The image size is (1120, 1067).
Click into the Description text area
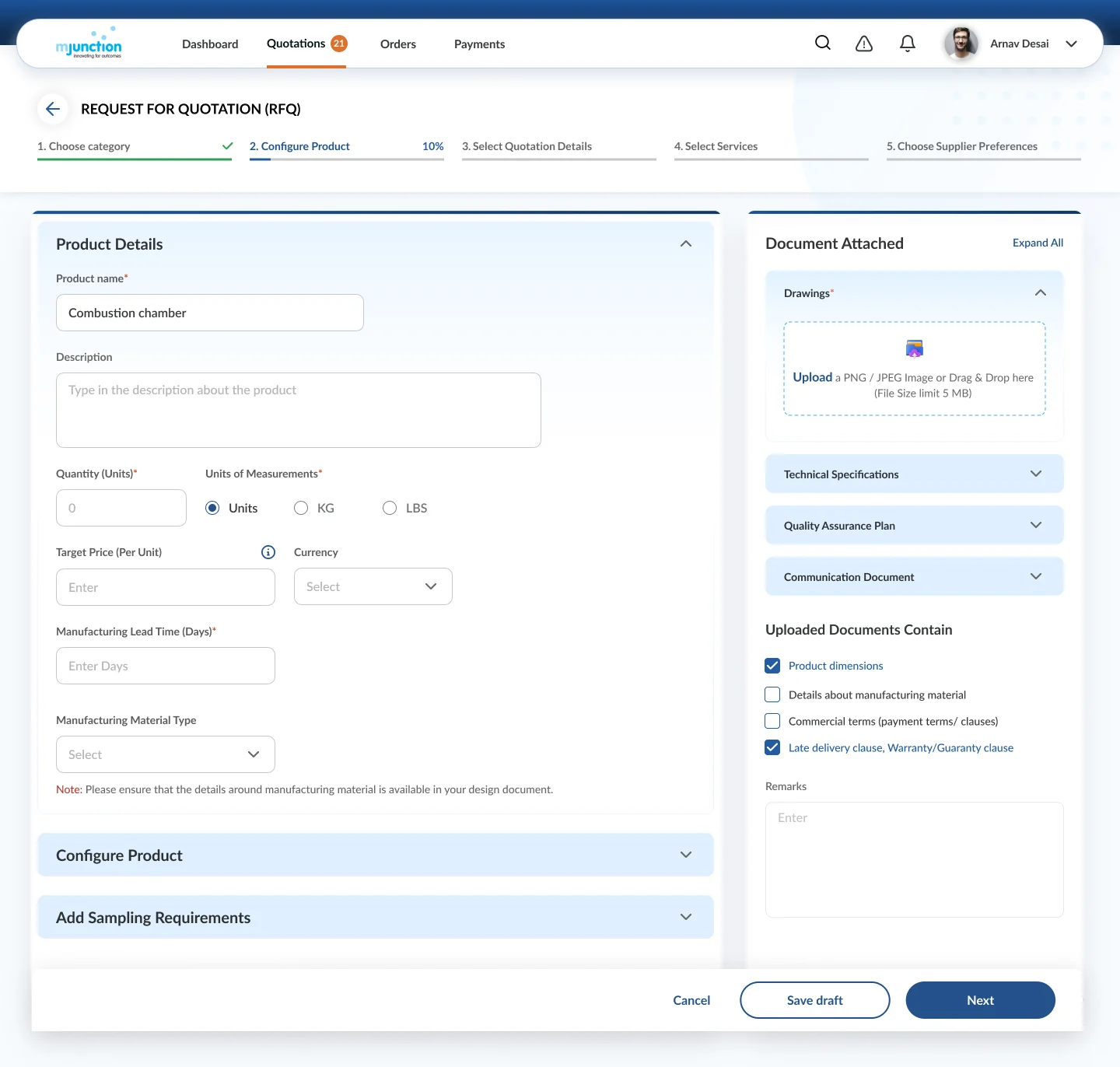(x=299, y=410)
